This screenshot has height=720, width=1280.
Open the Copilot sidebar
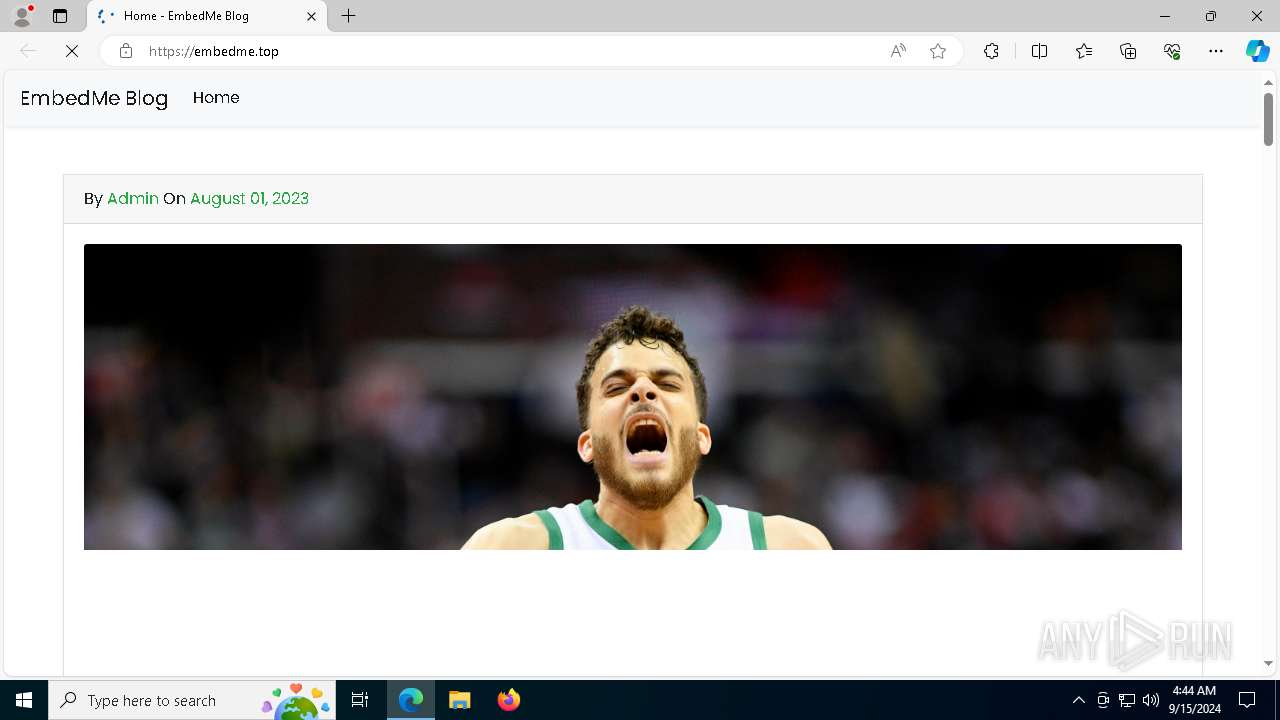1257,51
